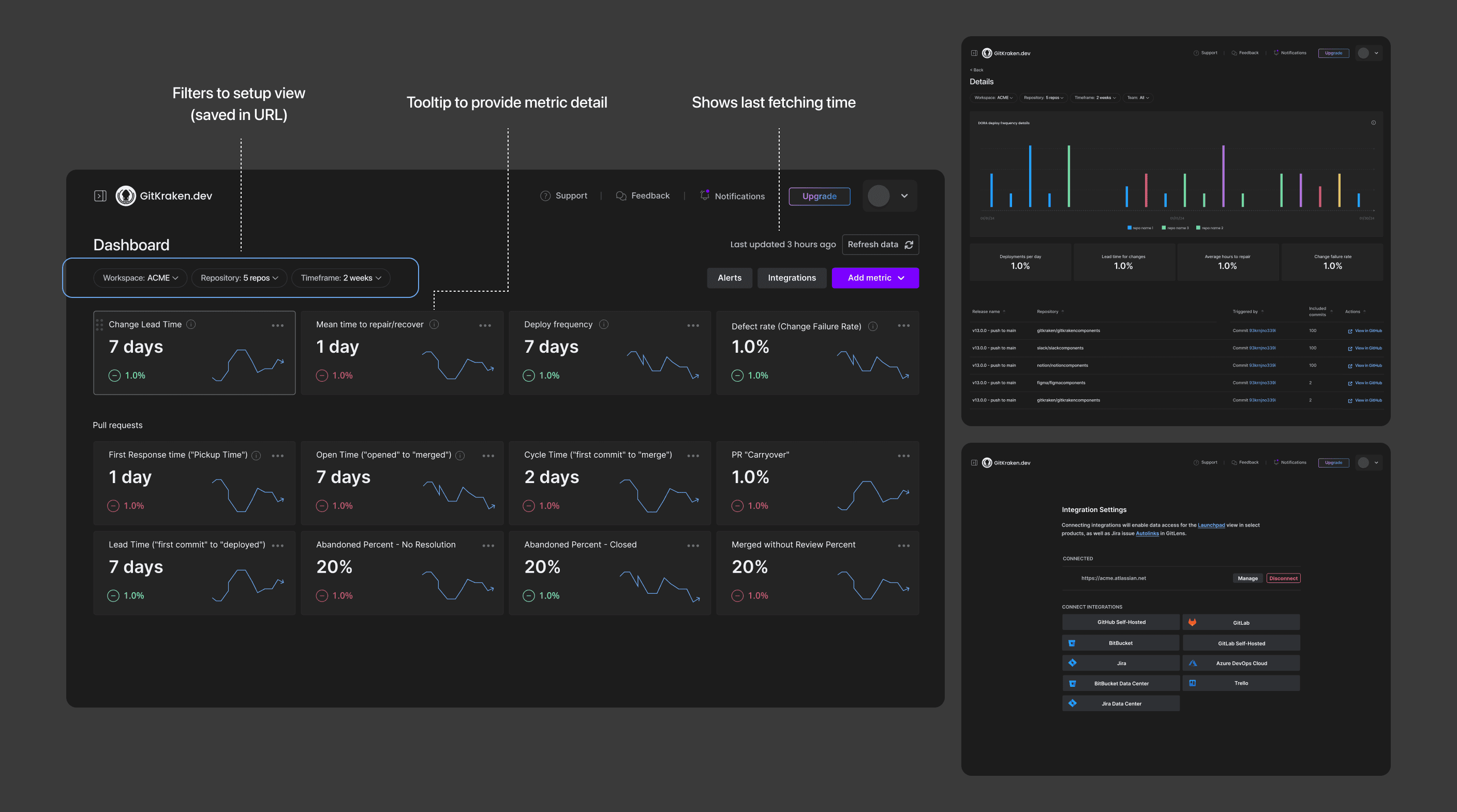The width and height of the screenshot is (1457, 812).
Task: Click the sidebar expand icon beside GitKraken logo
Action: click(x=100, y=196)
